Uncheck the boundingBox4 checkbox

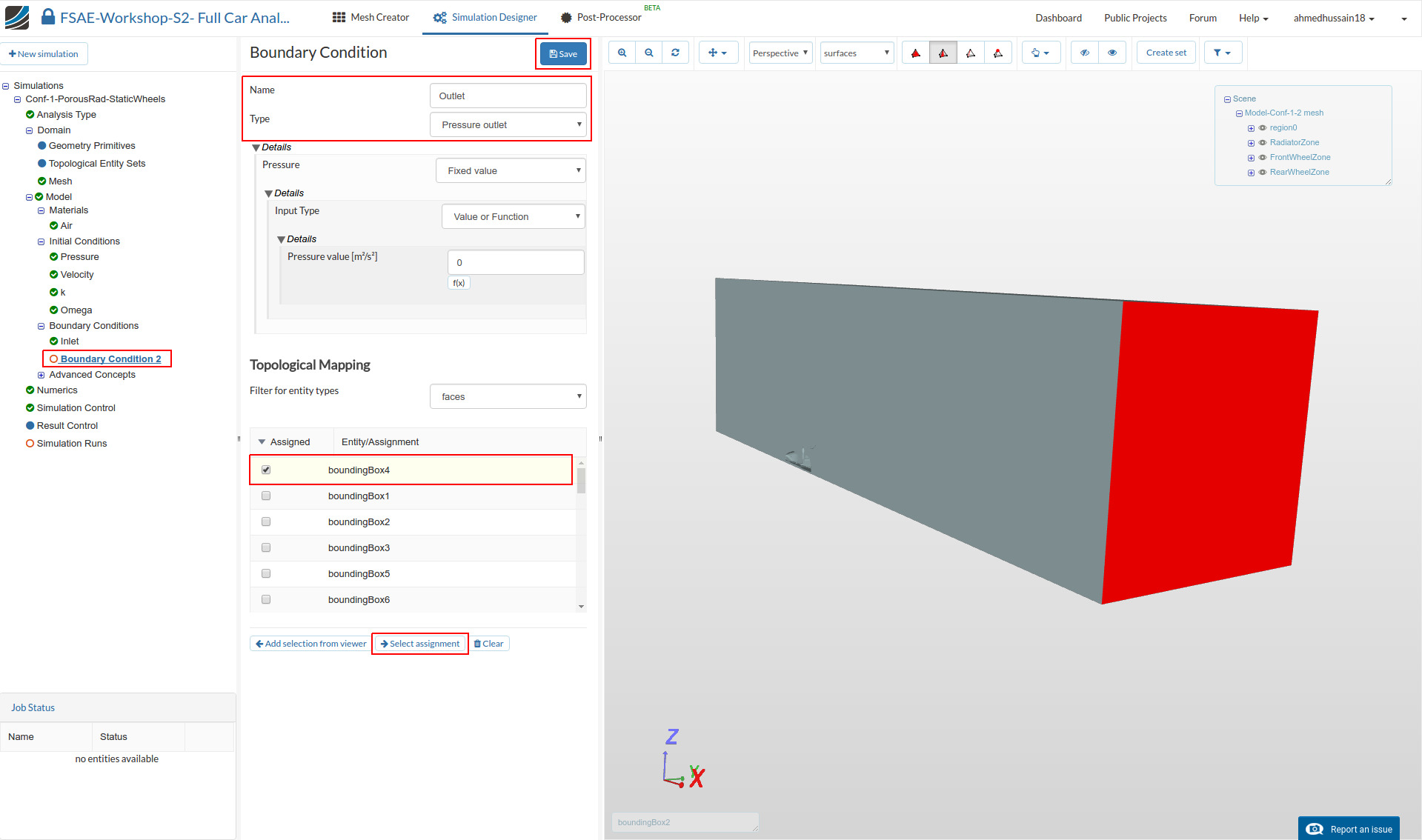(x=266, y=470)
